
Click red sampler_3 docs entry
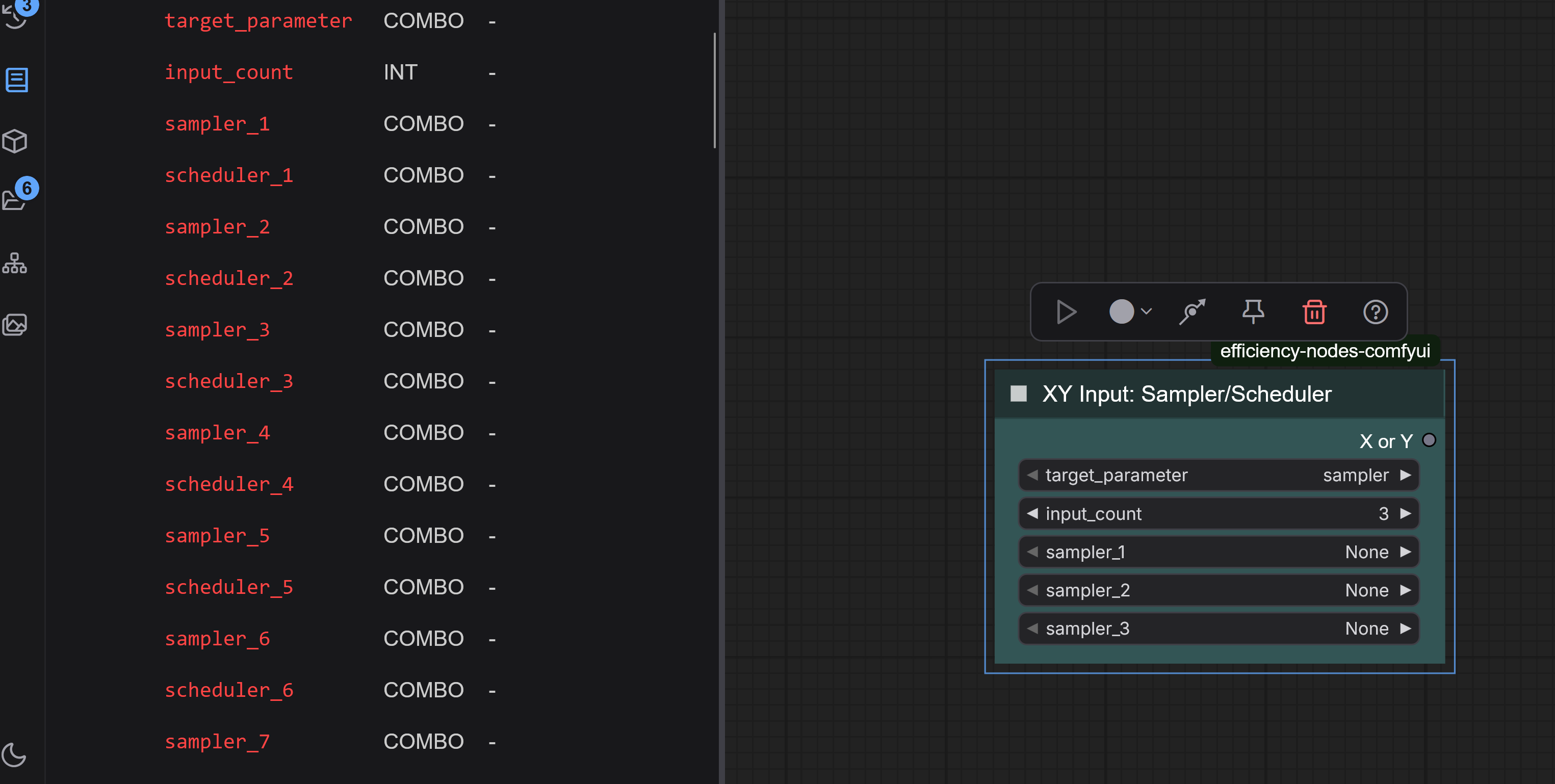217,330
